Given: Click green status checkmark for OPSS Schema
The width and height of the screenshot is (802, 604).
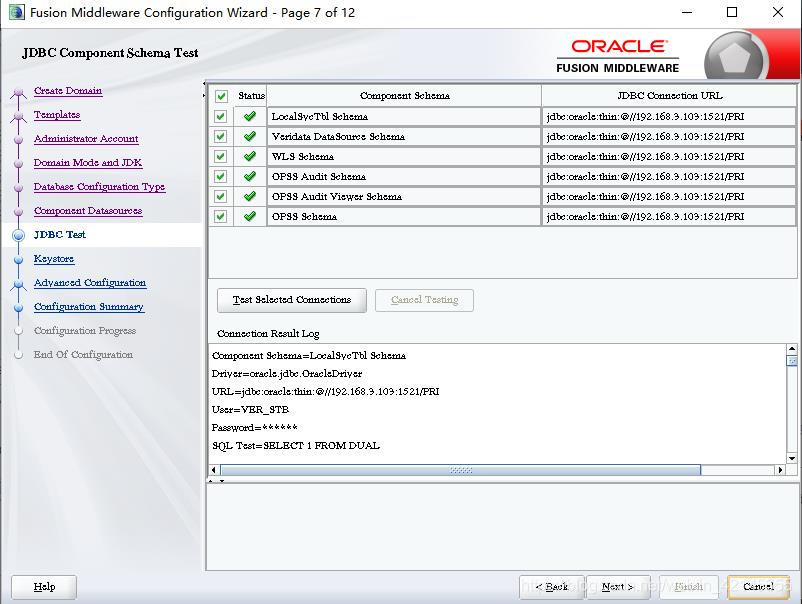Looking at the screenshot, I should click(x=250, y=216).
